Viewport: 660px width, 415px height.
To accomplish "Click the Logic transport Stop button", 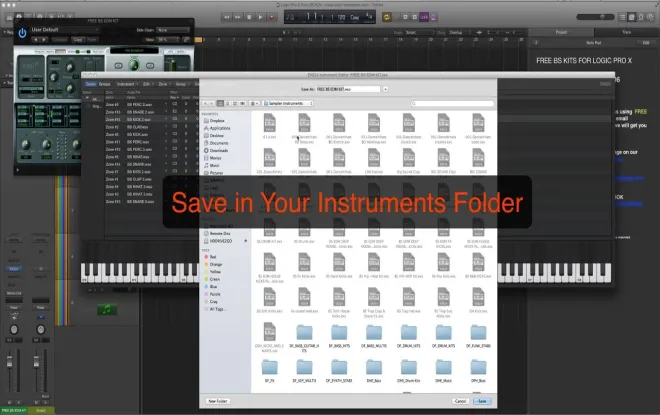I will [249, 17].
